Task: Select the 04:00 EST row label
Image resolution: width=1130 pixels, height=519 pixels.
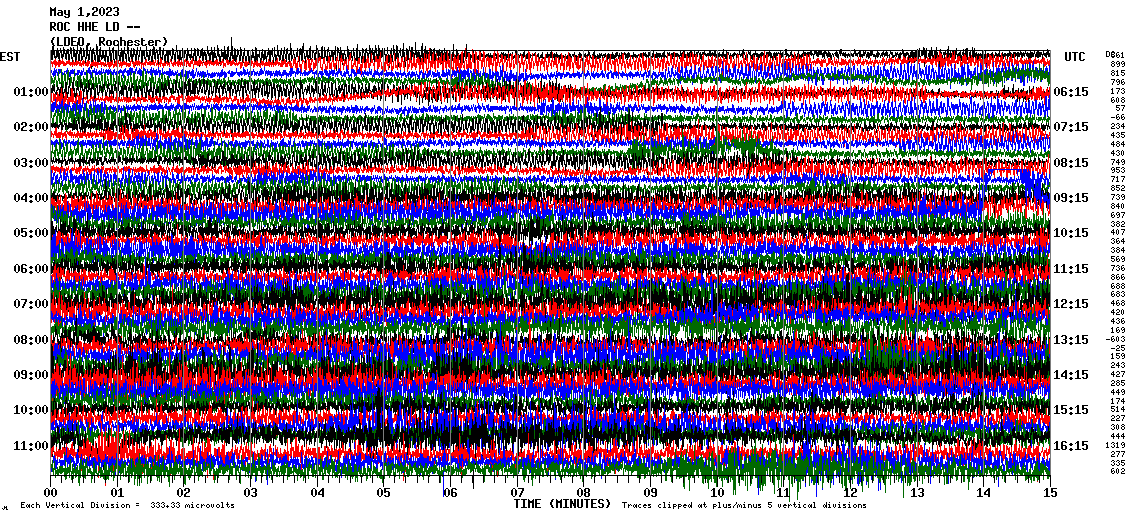Action: [x=31, y=198]
